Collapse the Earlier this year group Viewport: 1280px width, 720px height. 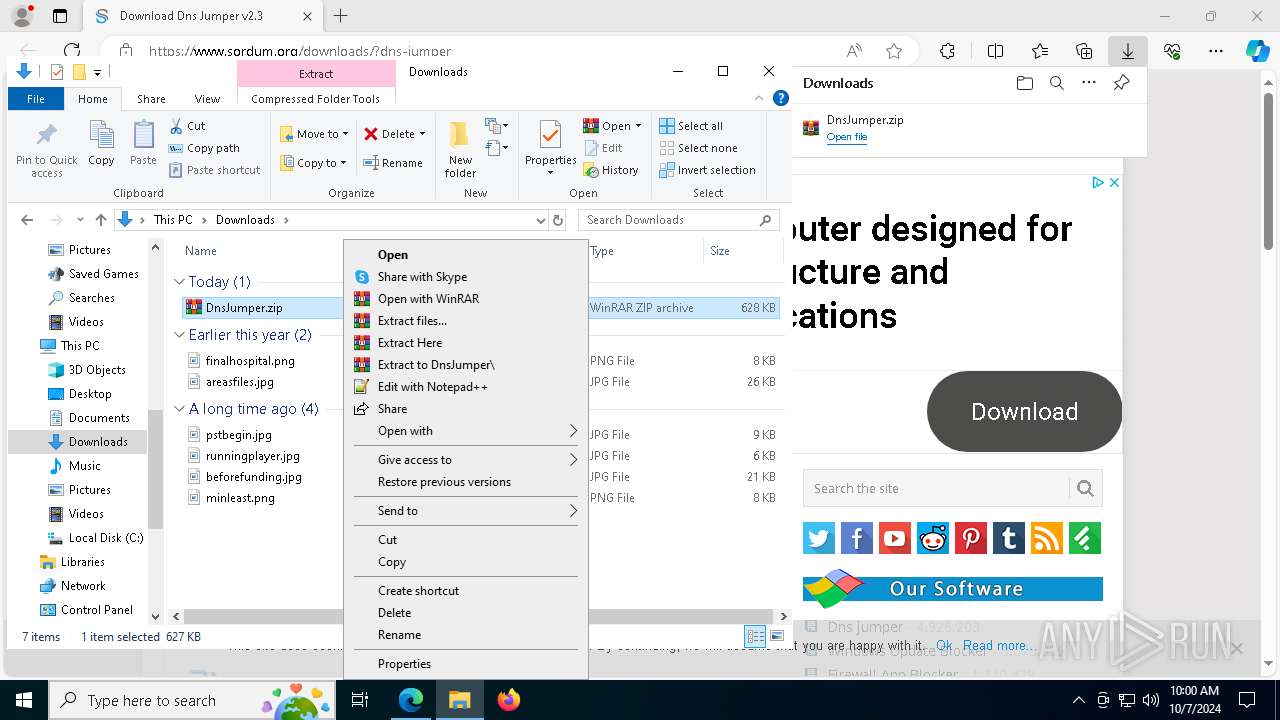pos(179,335)
